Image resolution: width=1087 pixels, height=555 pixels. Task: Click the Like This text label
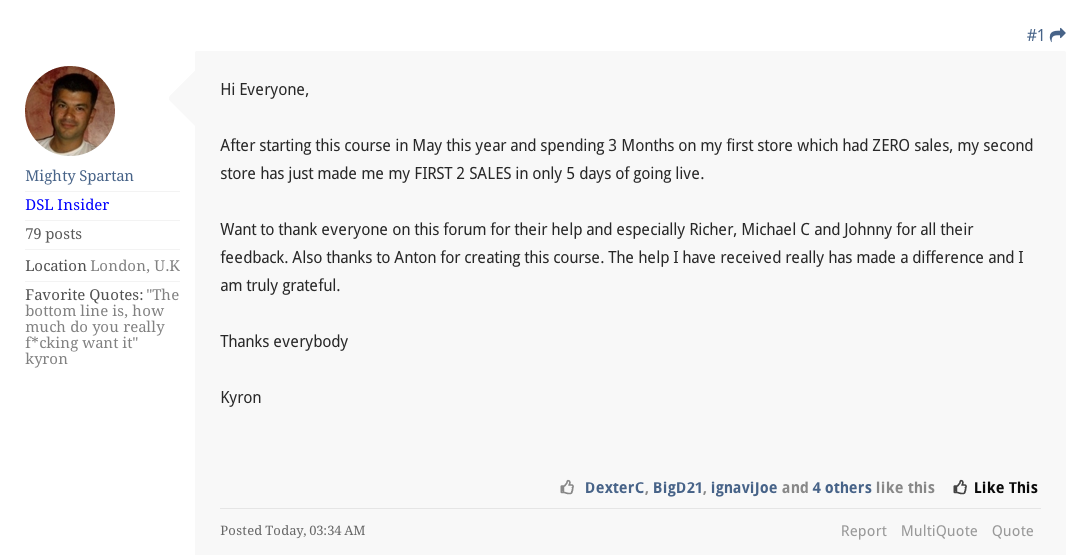1006,488
